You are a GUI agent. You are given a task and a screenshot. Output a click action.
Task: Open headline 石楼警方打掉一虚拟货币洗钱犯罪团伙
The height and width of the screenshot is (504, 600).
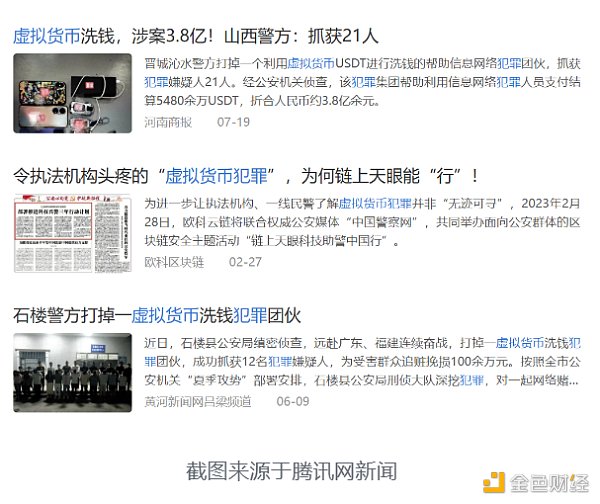(x=157, y=316)
